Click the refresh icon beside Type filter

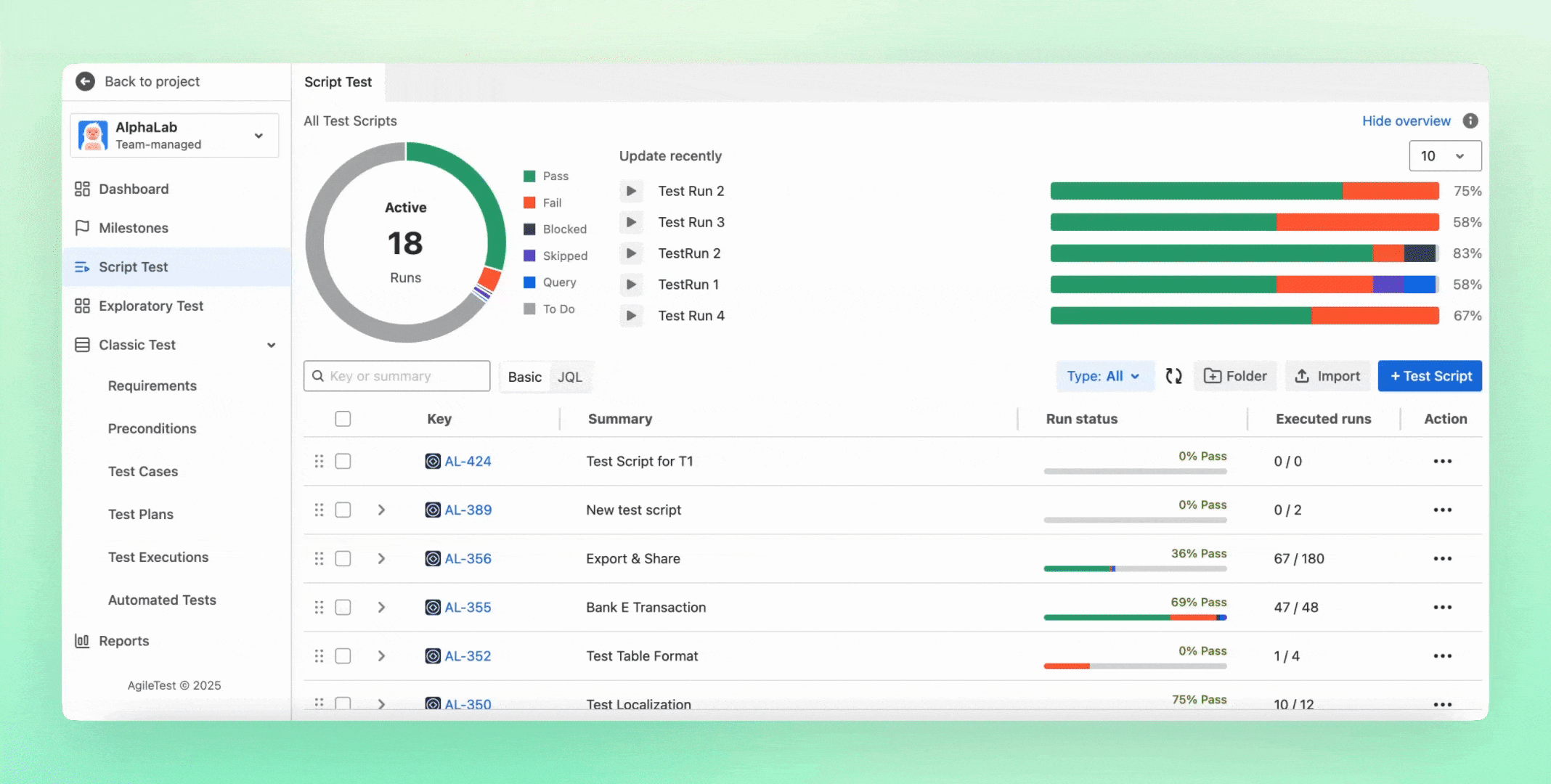point(1173,376)
